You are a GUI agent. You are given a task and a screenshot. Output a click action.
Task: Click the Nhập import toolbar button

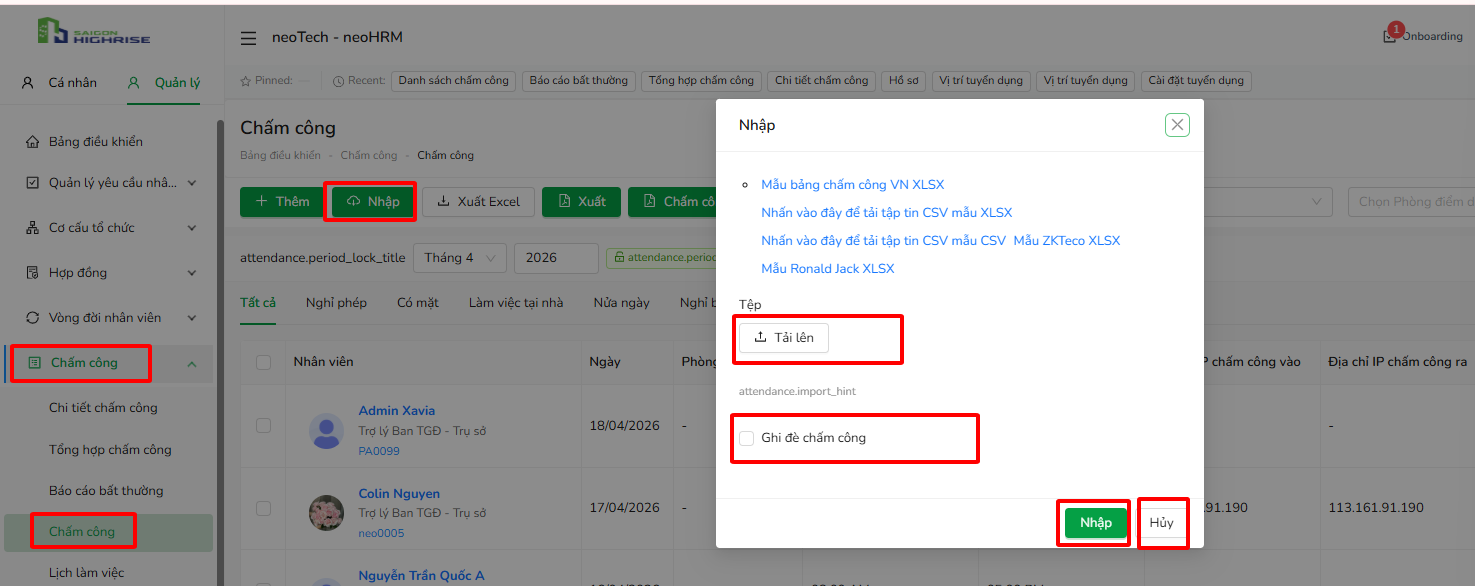point(372,202)
